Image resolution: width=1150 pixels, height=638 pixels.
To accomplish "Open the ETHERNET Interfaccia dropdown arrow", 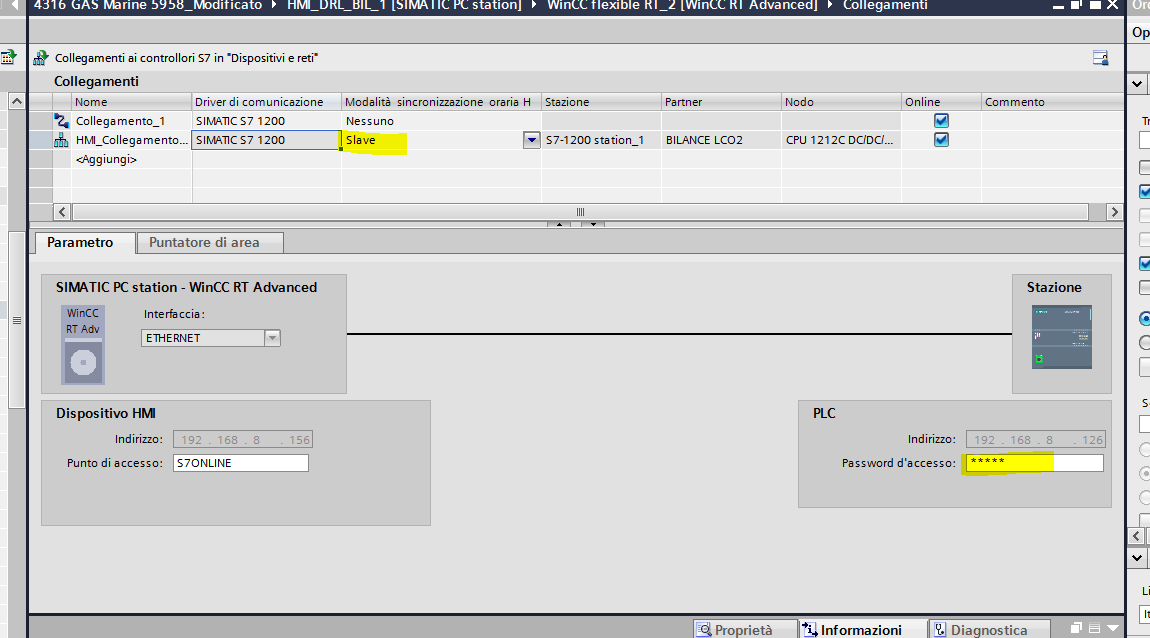I will pyautogui.click(x=272, y=338).
